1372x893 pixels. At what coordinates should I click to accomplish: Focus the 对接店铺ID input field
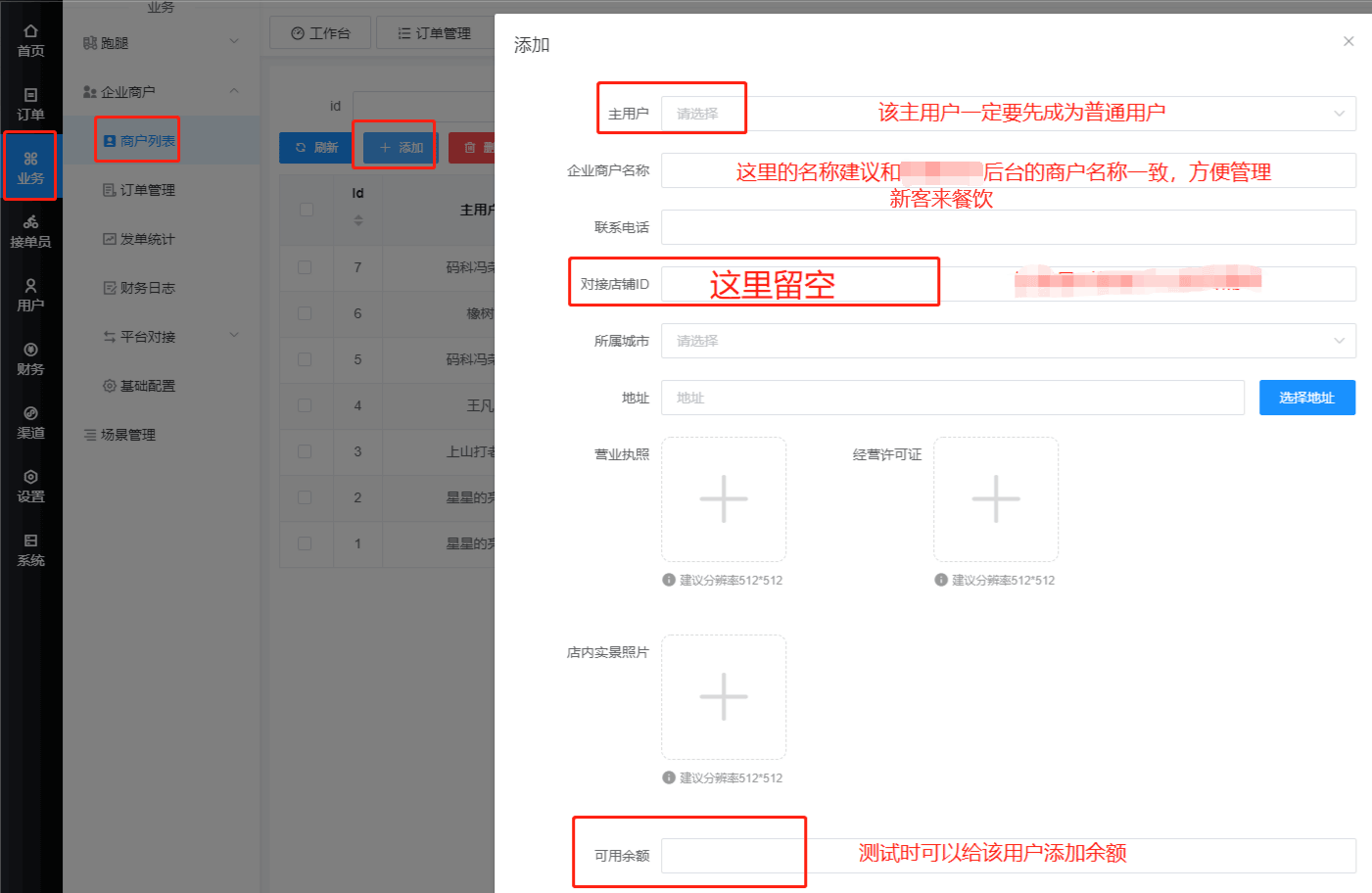click(x=1008, y=284)
